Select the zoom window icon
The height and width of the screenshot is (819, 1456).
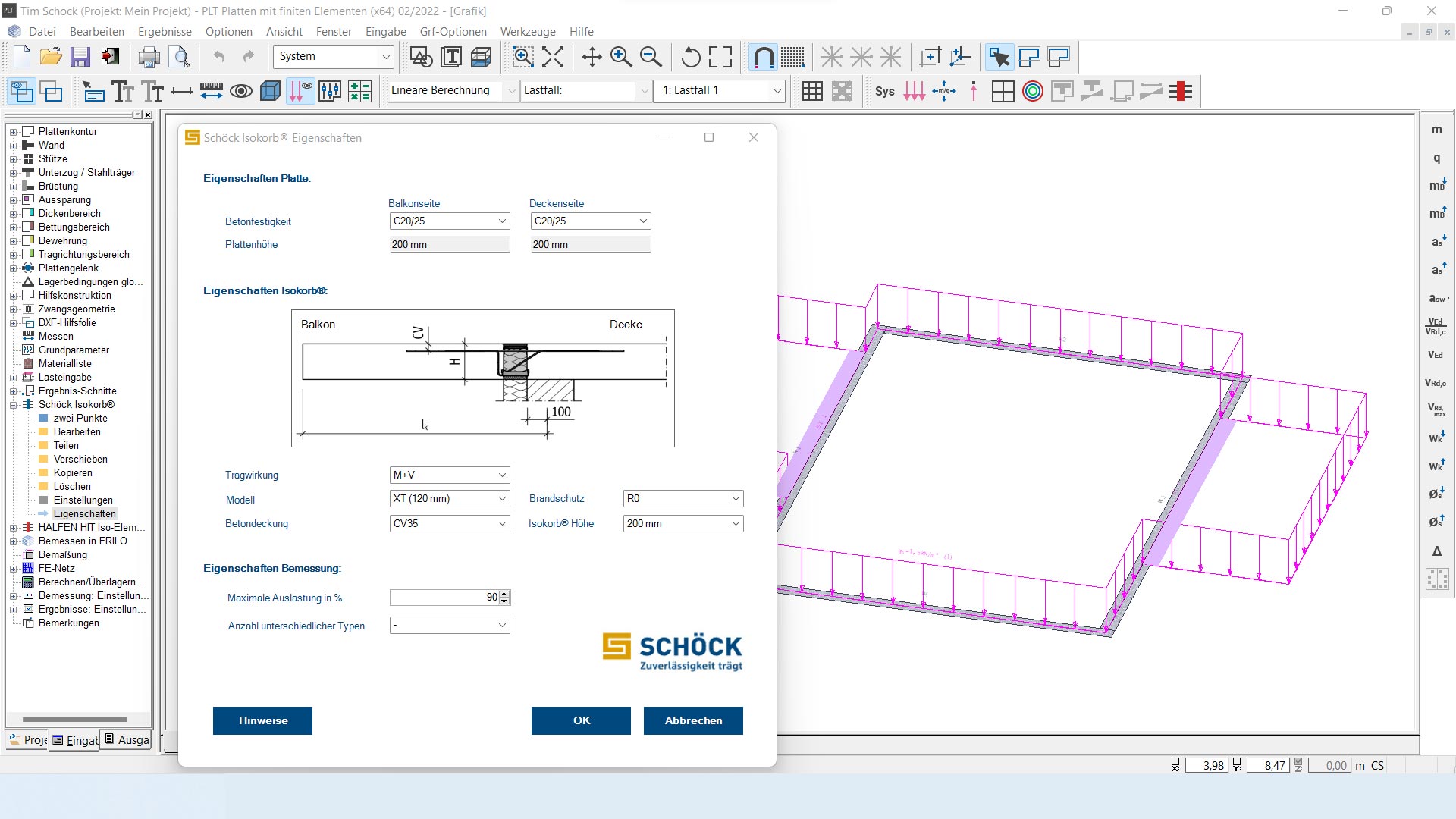click(523, 57)
